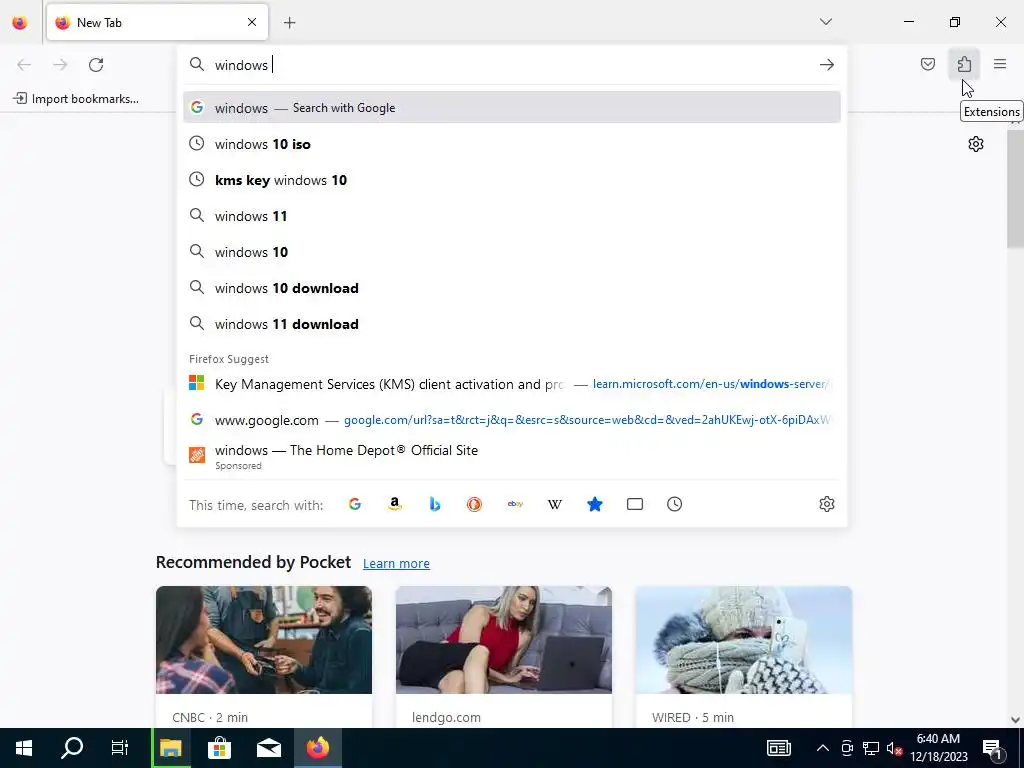Search bookmarks using the star icon

click(594, 504)
